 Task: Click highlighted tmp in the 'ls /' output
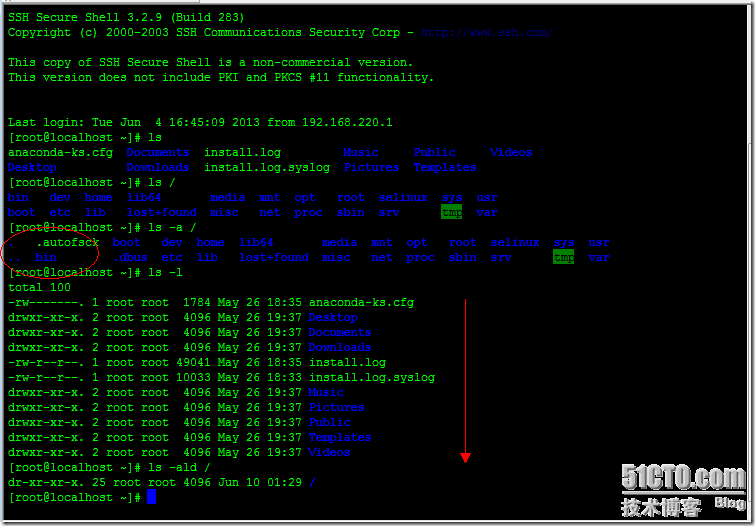click(x=452, y=212)
